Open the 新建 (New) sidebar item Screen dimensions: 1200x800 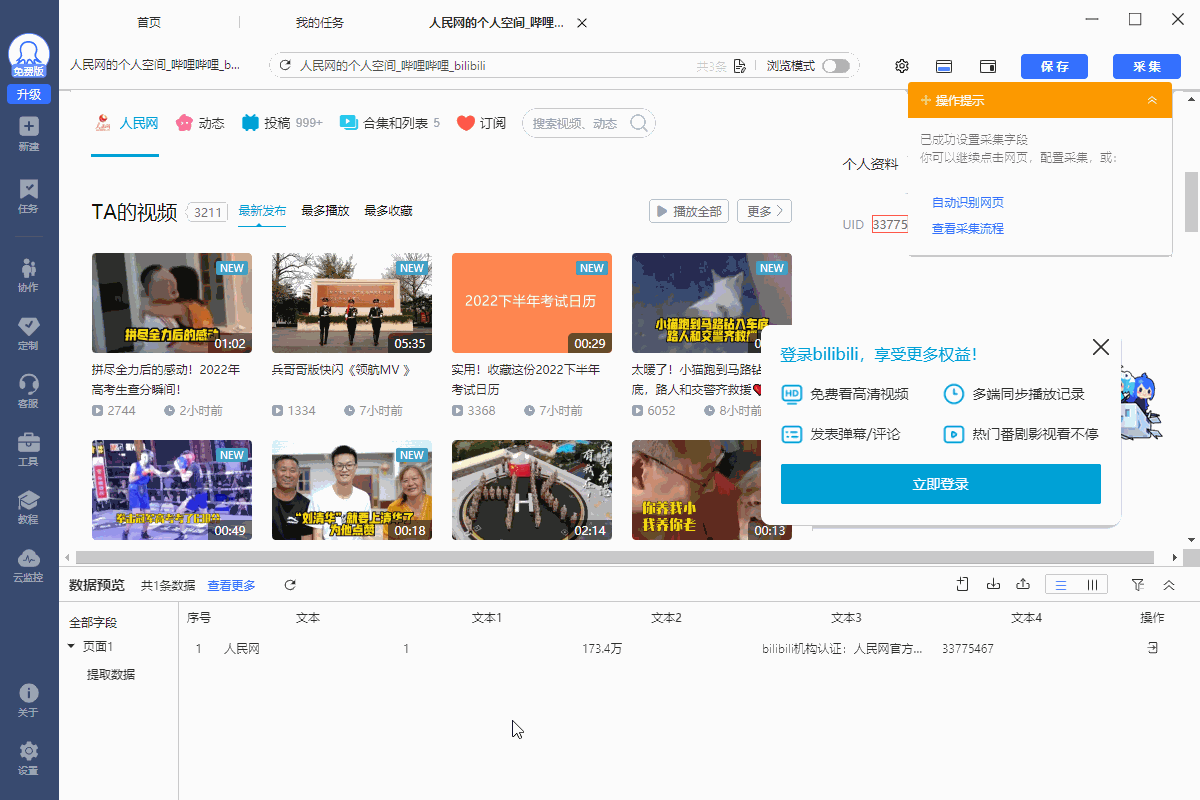point(28,134)
